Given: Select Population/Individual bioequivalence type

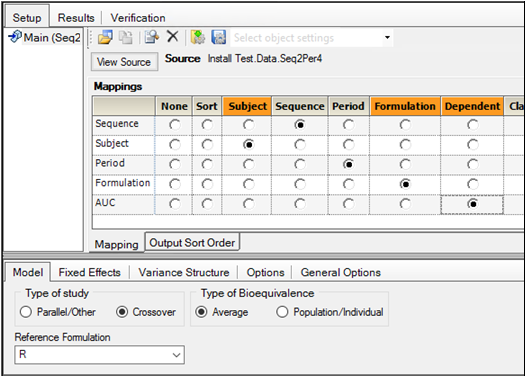Looking at the screenshot, I should (329, 312).
